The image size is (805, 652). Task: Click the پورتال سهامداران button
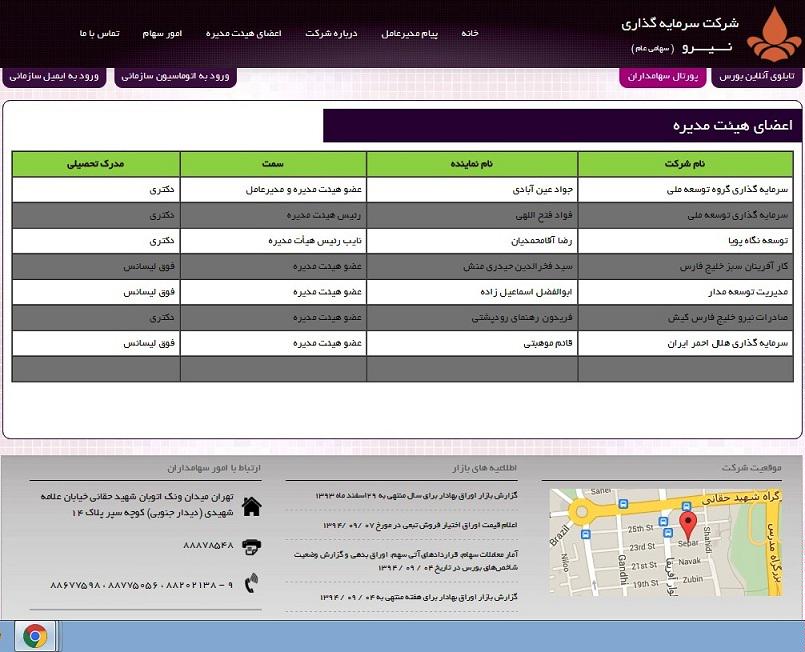coord(663,76)
